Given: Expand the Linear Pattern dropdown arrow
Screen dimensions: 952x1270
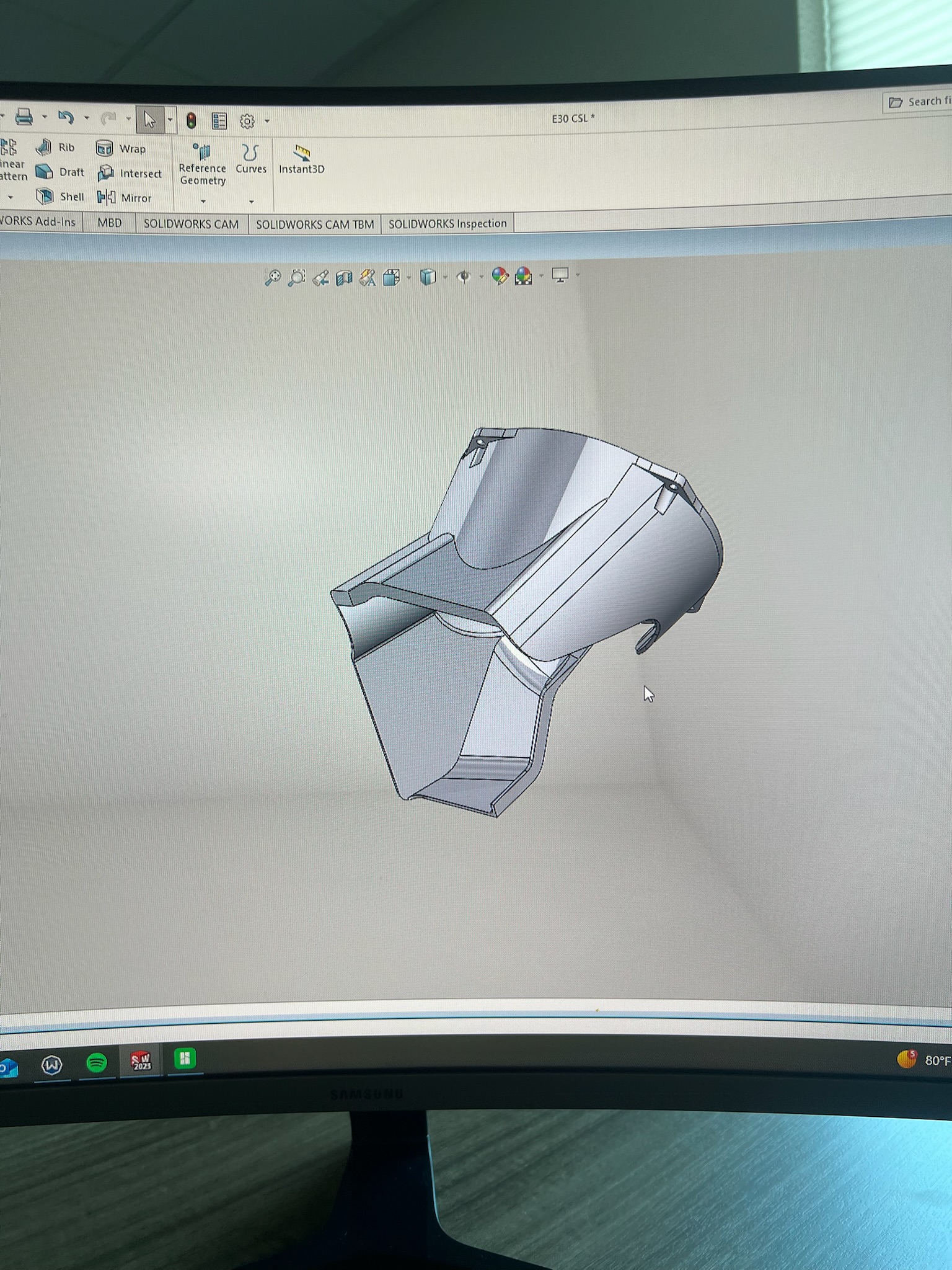Looking at the screenshot, I should click(11, 197).
